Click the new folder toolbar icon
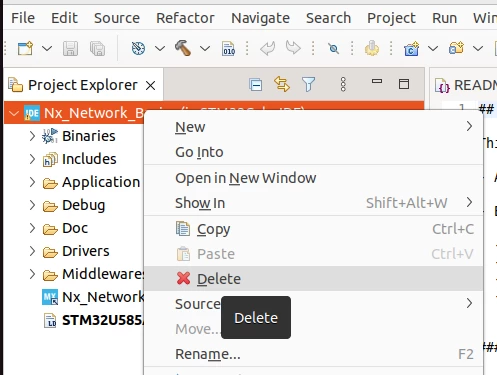 pos(456,48)
